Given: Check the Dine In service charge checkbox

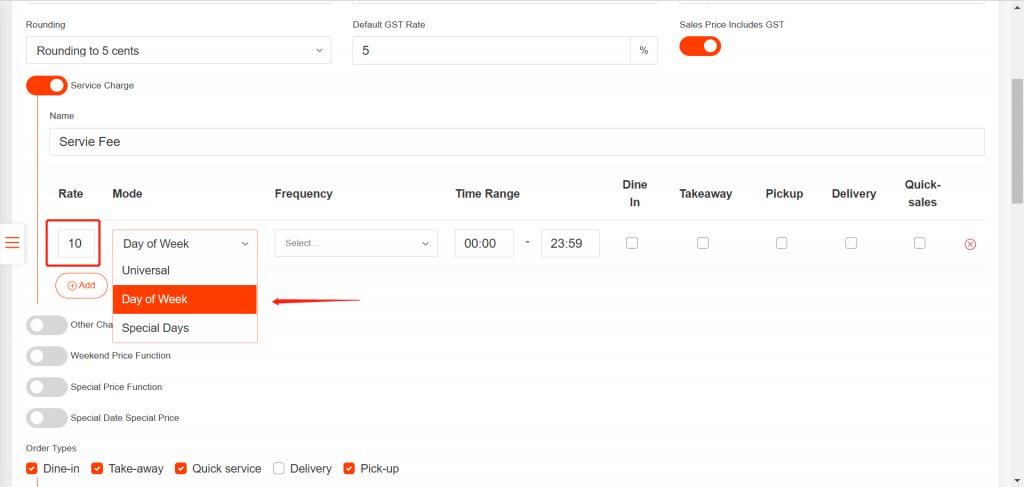Looking at the screenshot, I should pyautogui.click(x=631, y=243).
